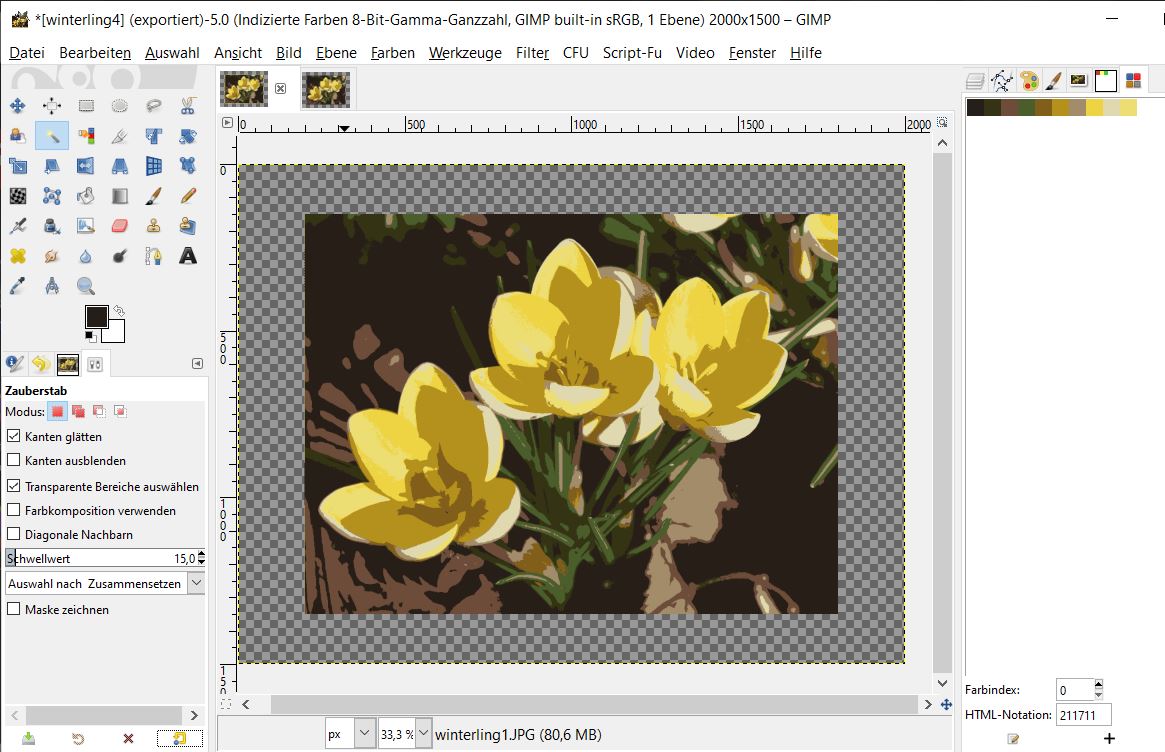This screenshot has height=752, width=1165.
Task: Switch to the Paths dock tab
Action: coord(1002,81)
